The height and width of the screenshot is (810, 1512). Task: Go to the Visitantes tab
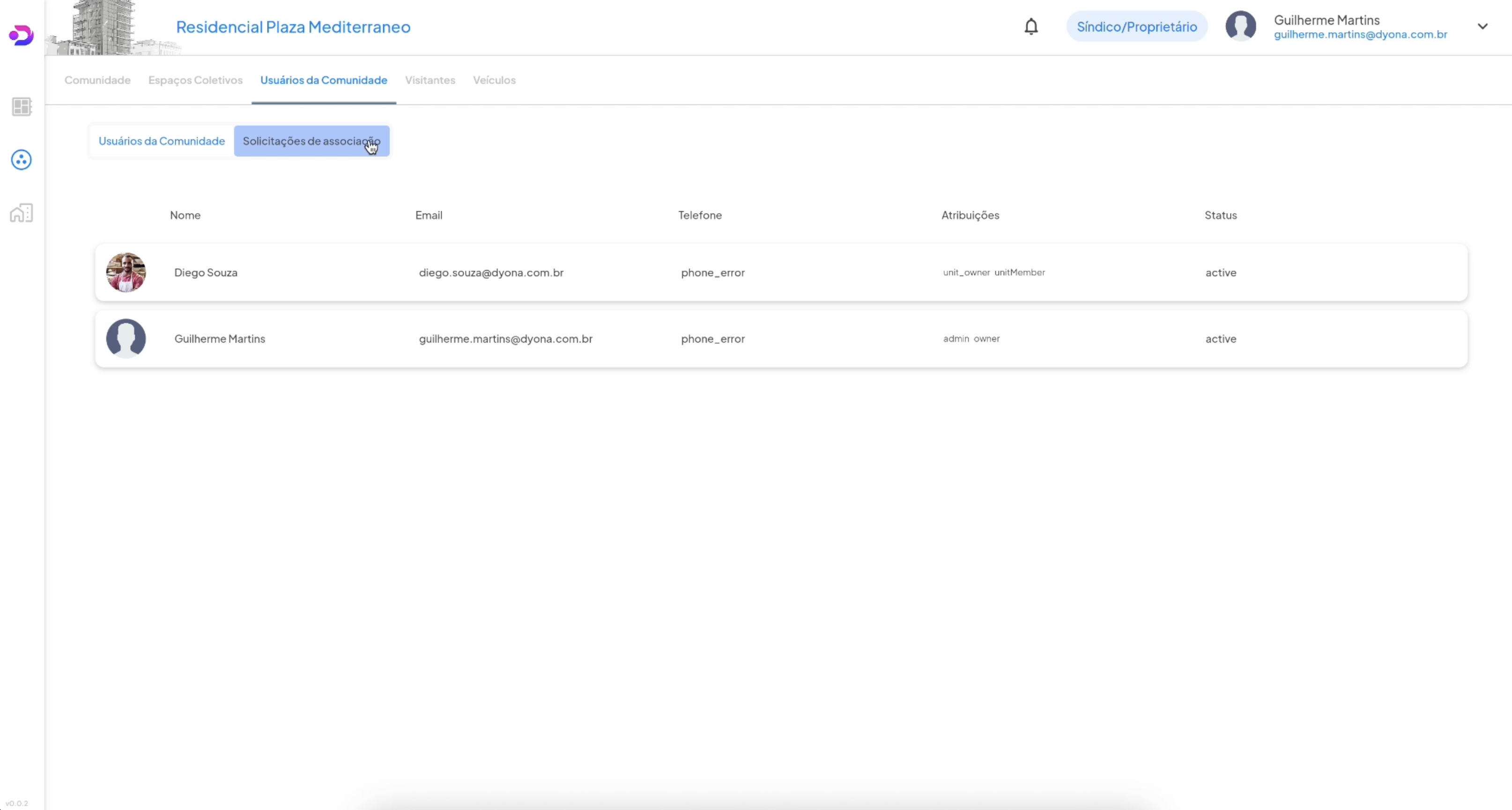tap(430, 81)
